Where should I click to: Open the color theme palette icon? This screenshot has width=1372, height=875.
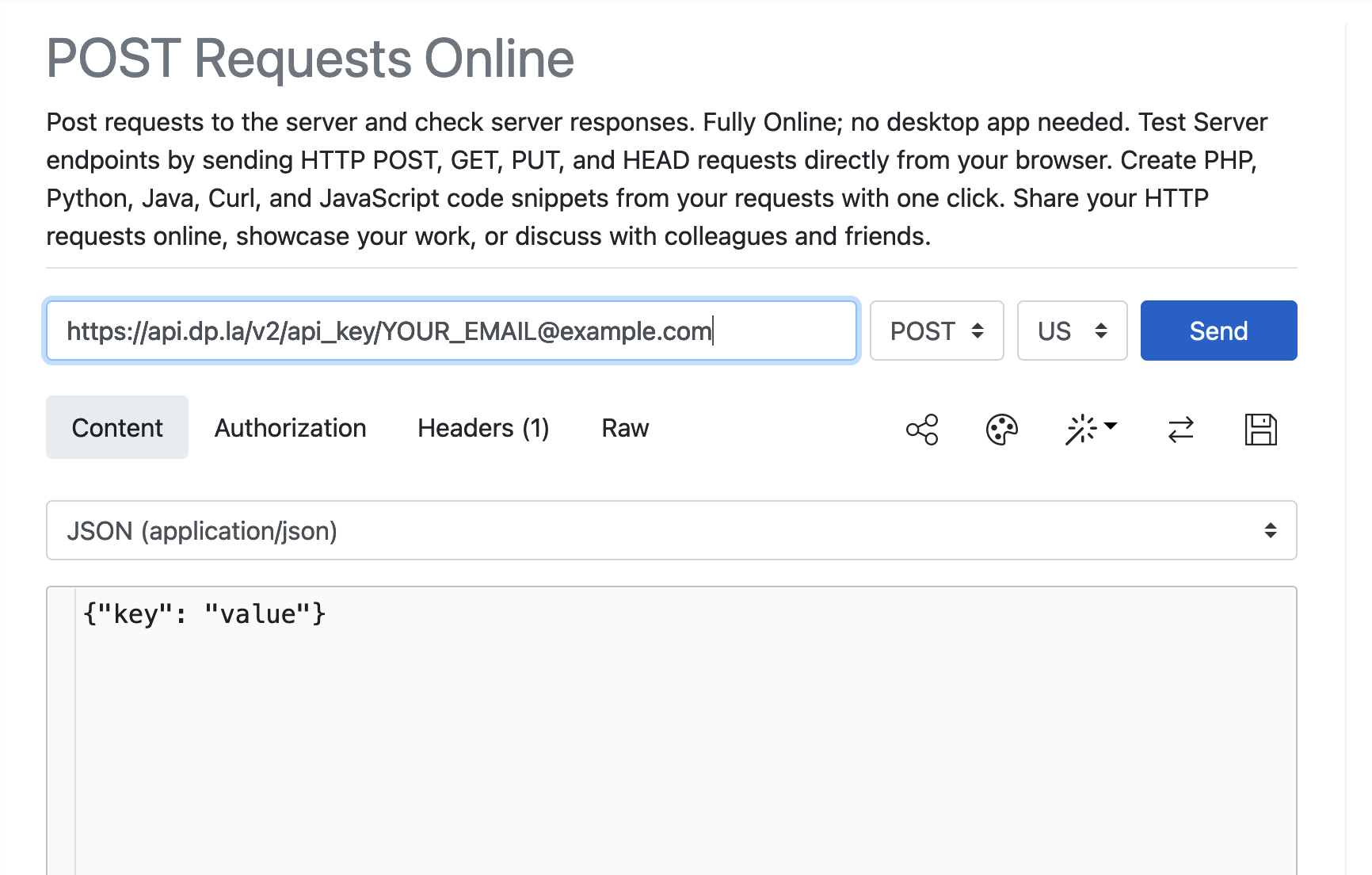tap(1001, 430)
